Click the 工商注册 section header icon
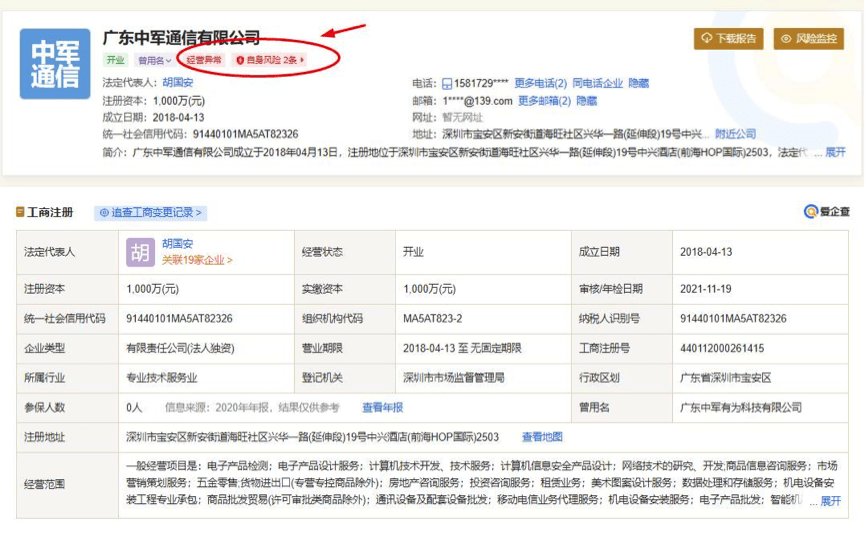This screenshot has width=865, height=535. (x=20, y=213)
